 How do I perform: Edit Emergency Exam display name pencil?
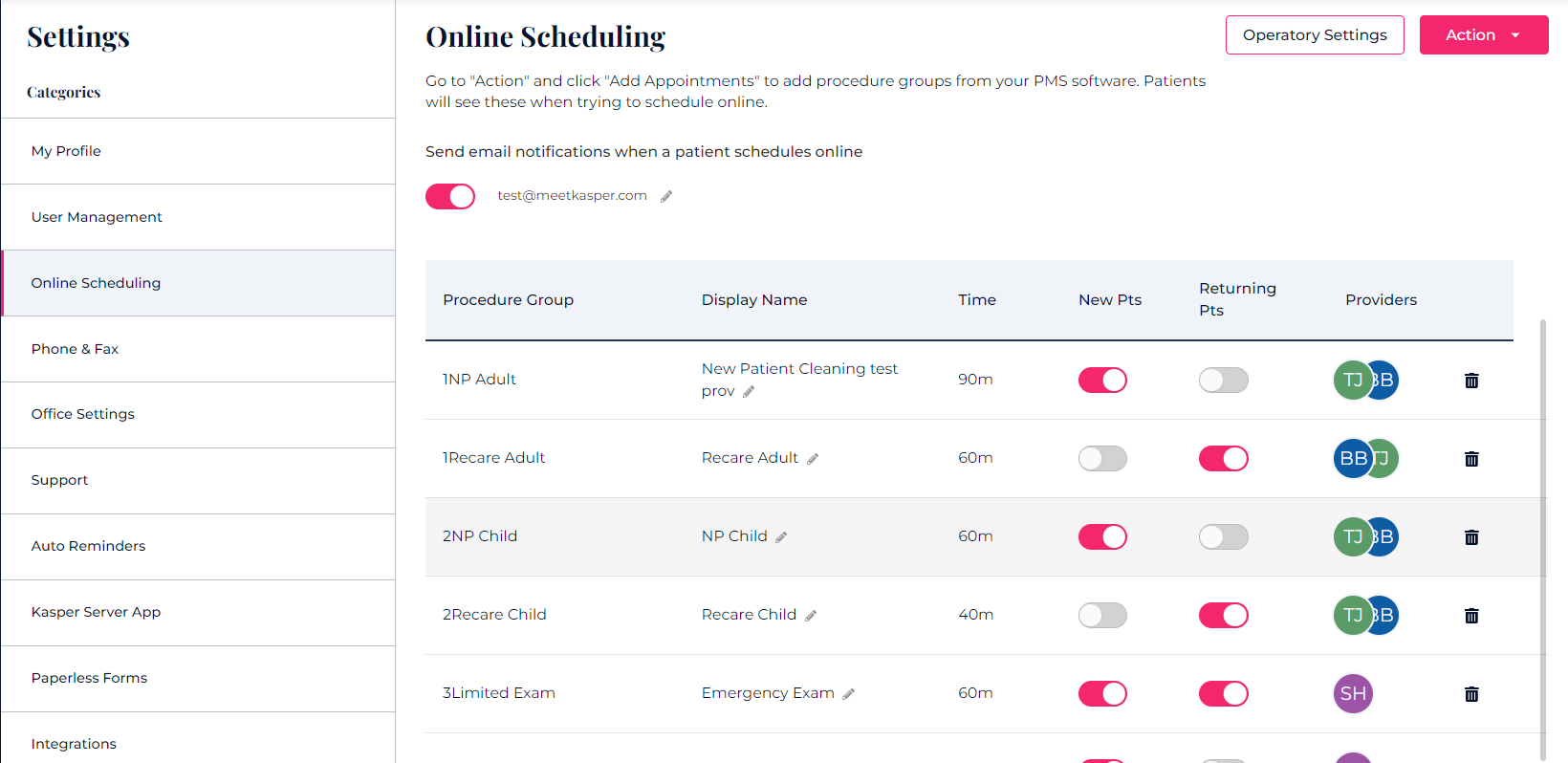tap(848, 694)
